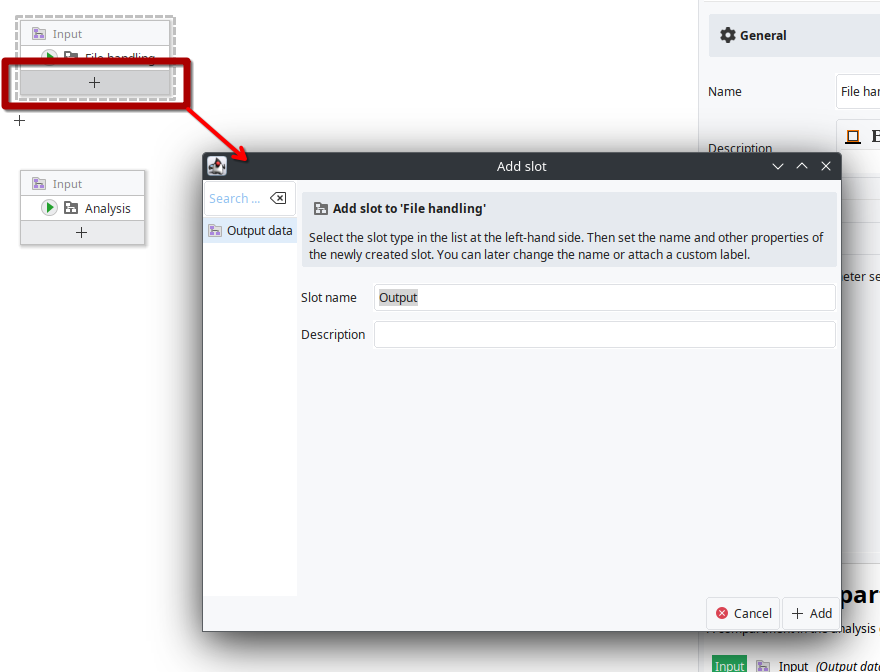Click the small plus below File handling node
This screenshot has width=880, height=672.
pos(20,120)
